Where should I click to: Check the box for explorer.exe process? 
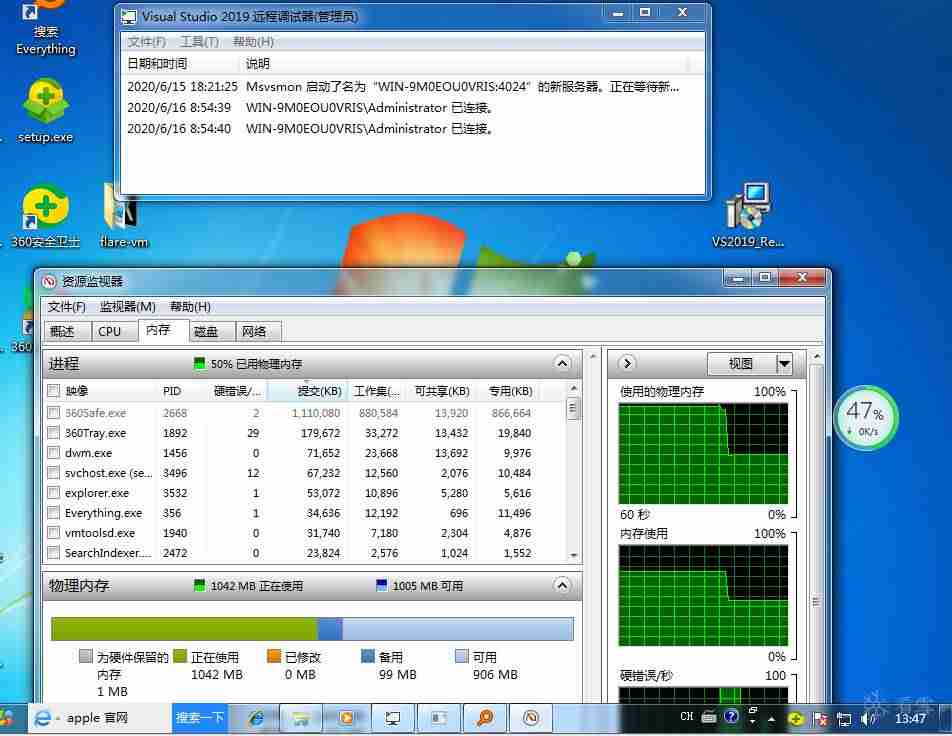pos(53,493)
